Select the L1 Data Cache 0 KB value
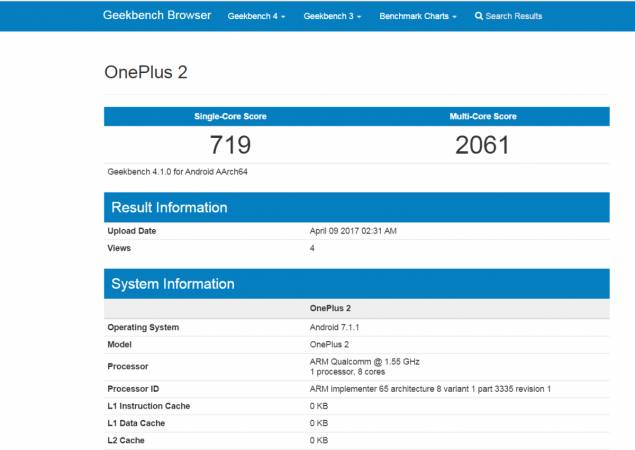Screen dimensions: 635x450 (x=319, y=423)
